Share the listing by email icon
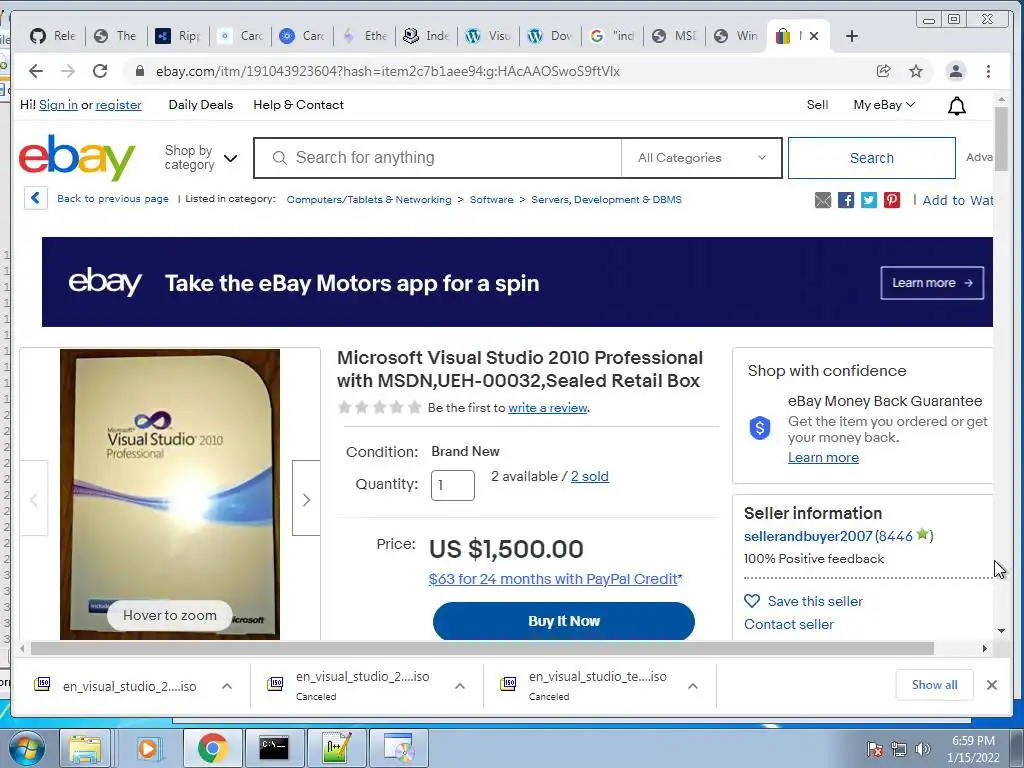Image resolution: width=1024 pixels, height=768 pixels. coord(823,200)
